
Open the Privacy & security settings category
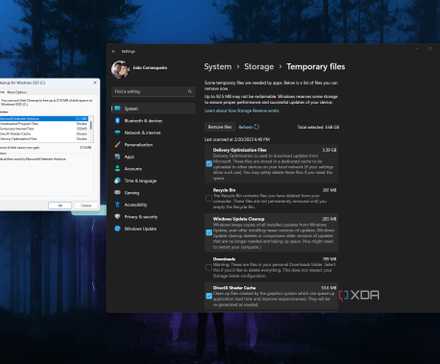[153, 217]
